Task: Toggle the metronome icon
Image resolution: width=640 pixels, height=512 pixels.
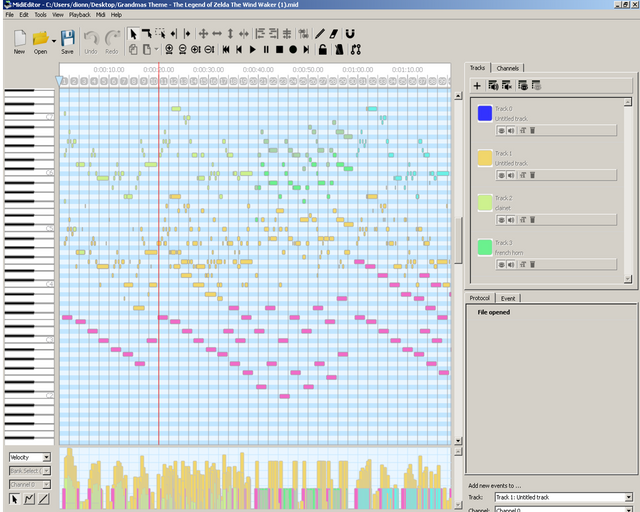Action: 339,49
